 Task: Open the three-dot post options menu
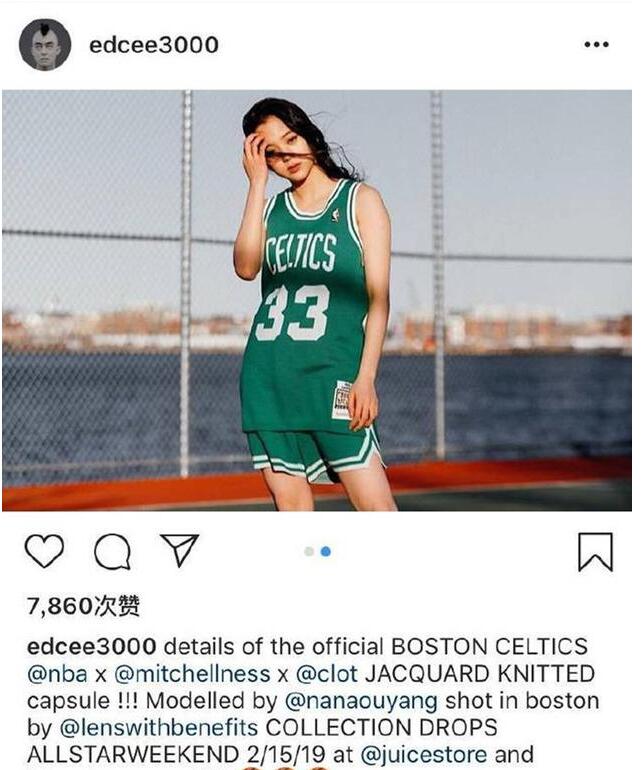tap(596, 45)
